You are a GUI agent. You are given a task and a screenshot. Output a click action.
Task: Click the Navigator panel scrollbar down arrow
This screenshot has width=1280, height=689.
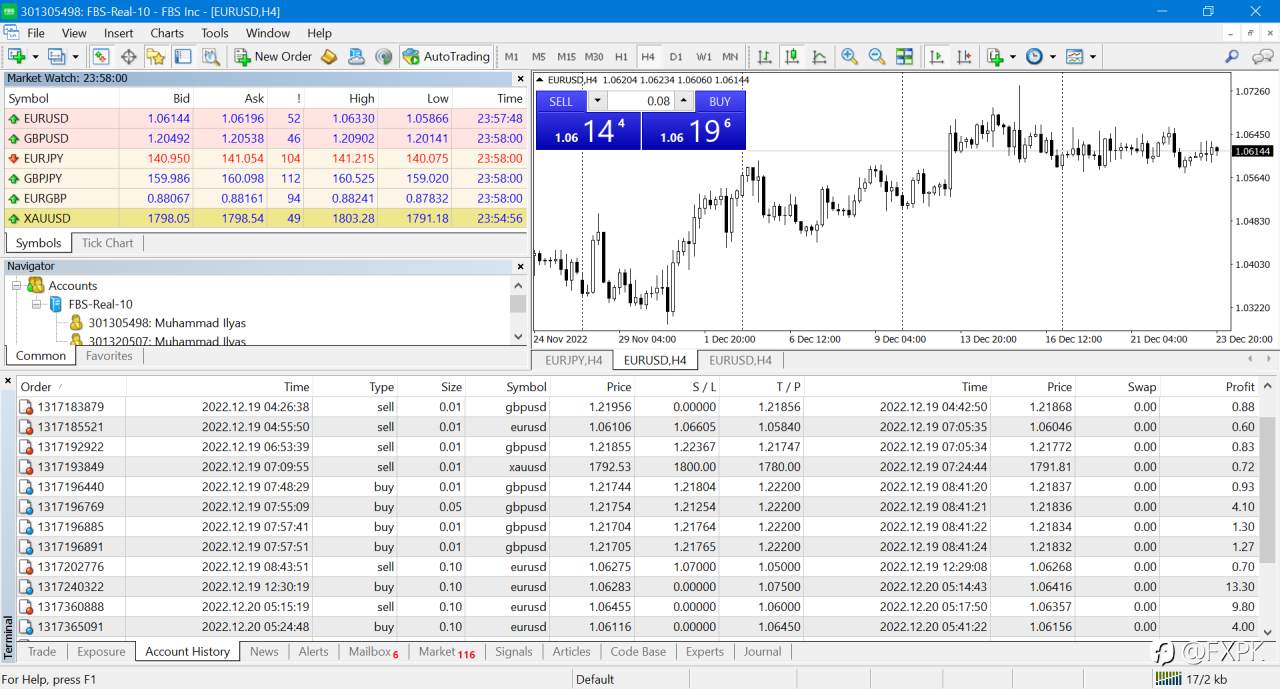click(x=518, y=336)
